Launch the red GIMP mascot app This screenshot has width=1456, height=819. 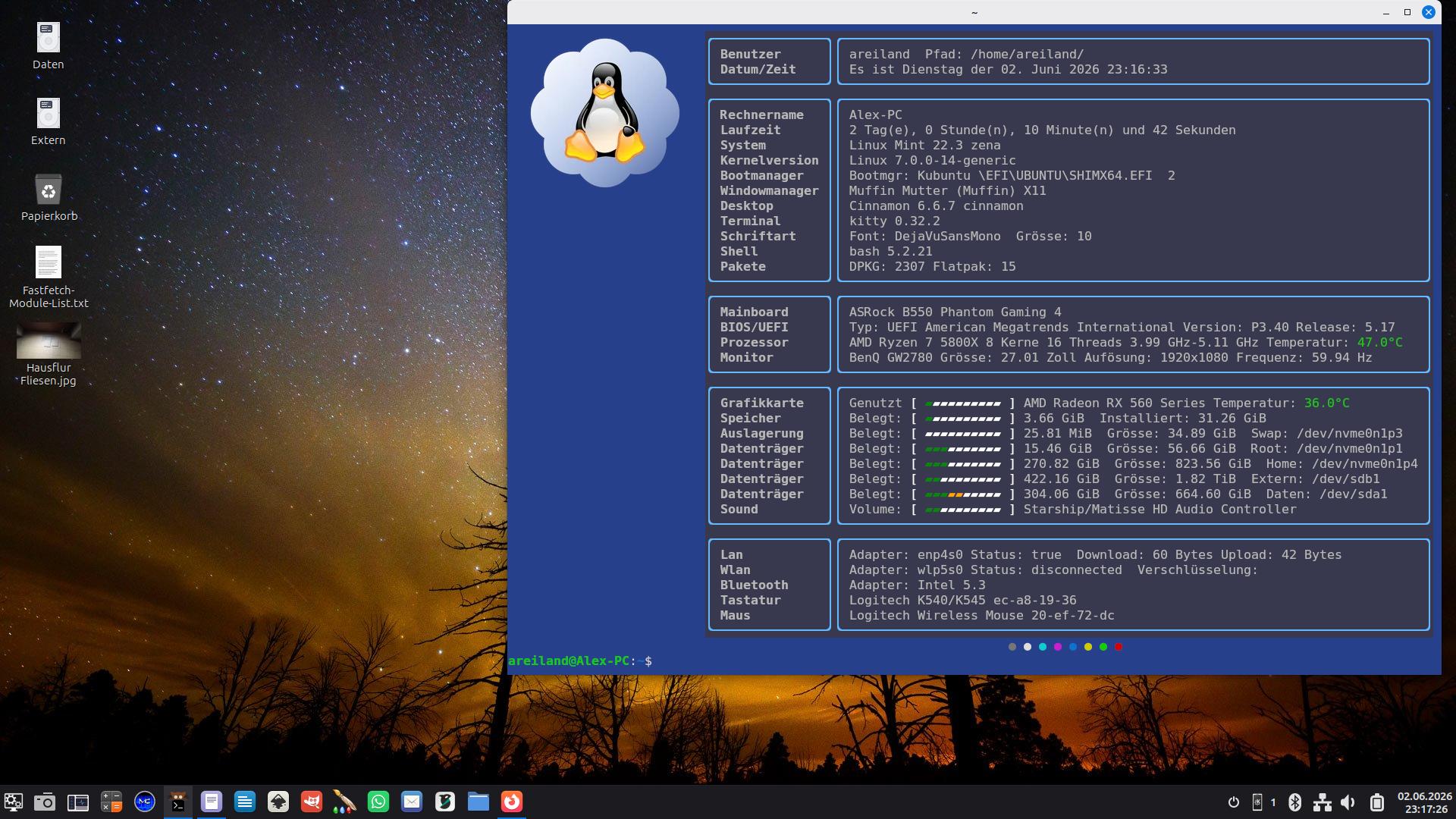pyautogui.click(x=312, y=802)
